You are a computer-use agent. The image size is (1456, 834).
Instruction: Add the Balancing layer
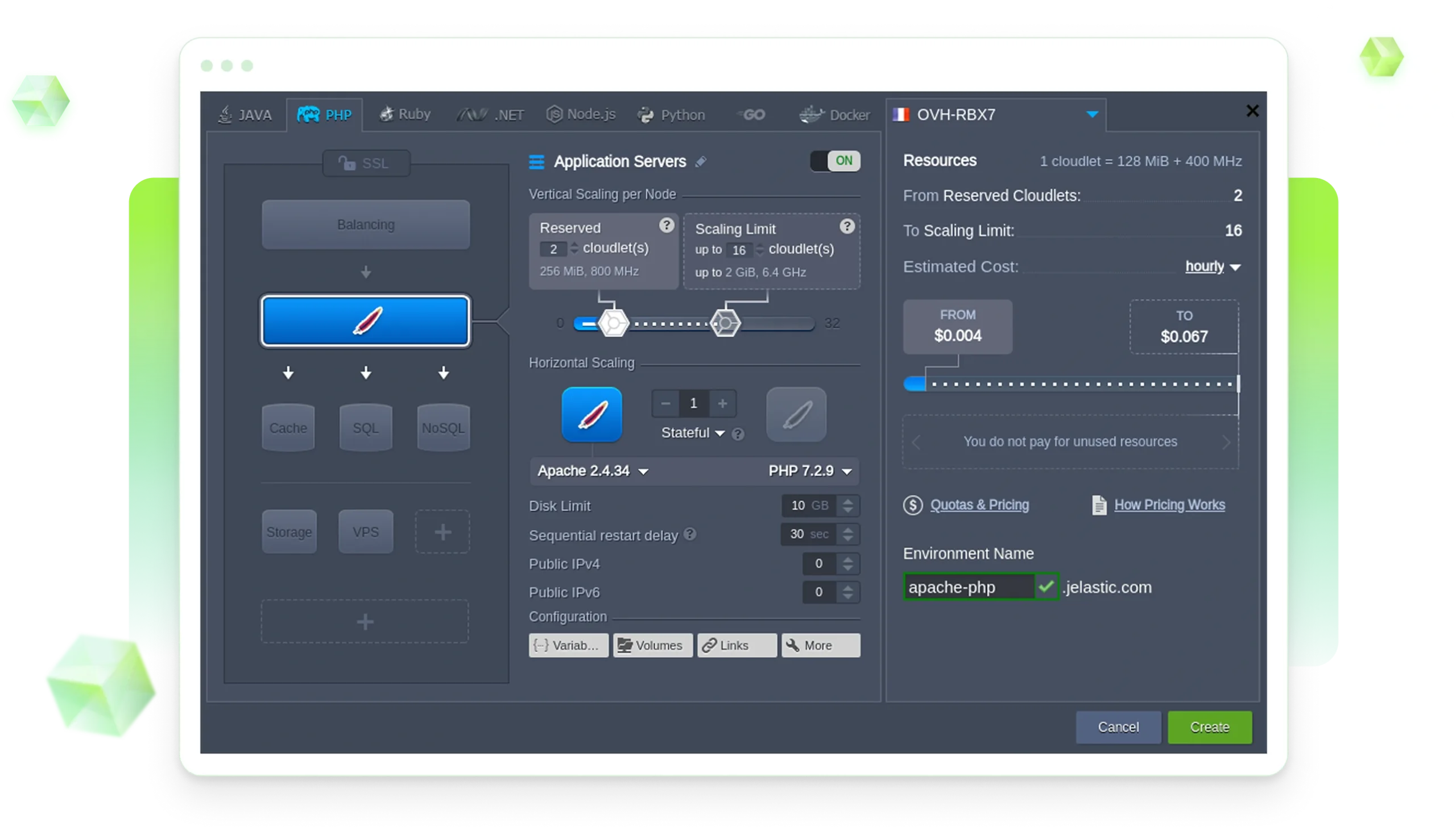(x=366, y=225)
